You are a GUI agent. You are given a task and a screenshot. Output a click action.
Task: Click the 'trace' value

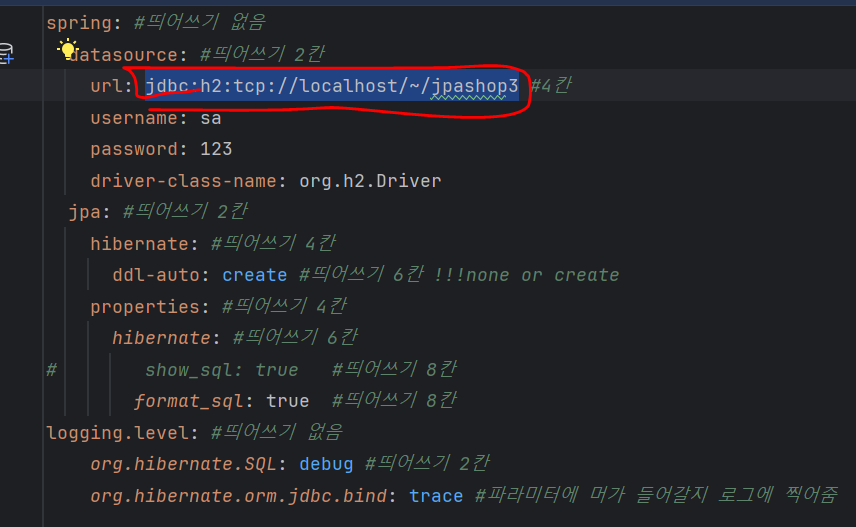coord(436,496)
